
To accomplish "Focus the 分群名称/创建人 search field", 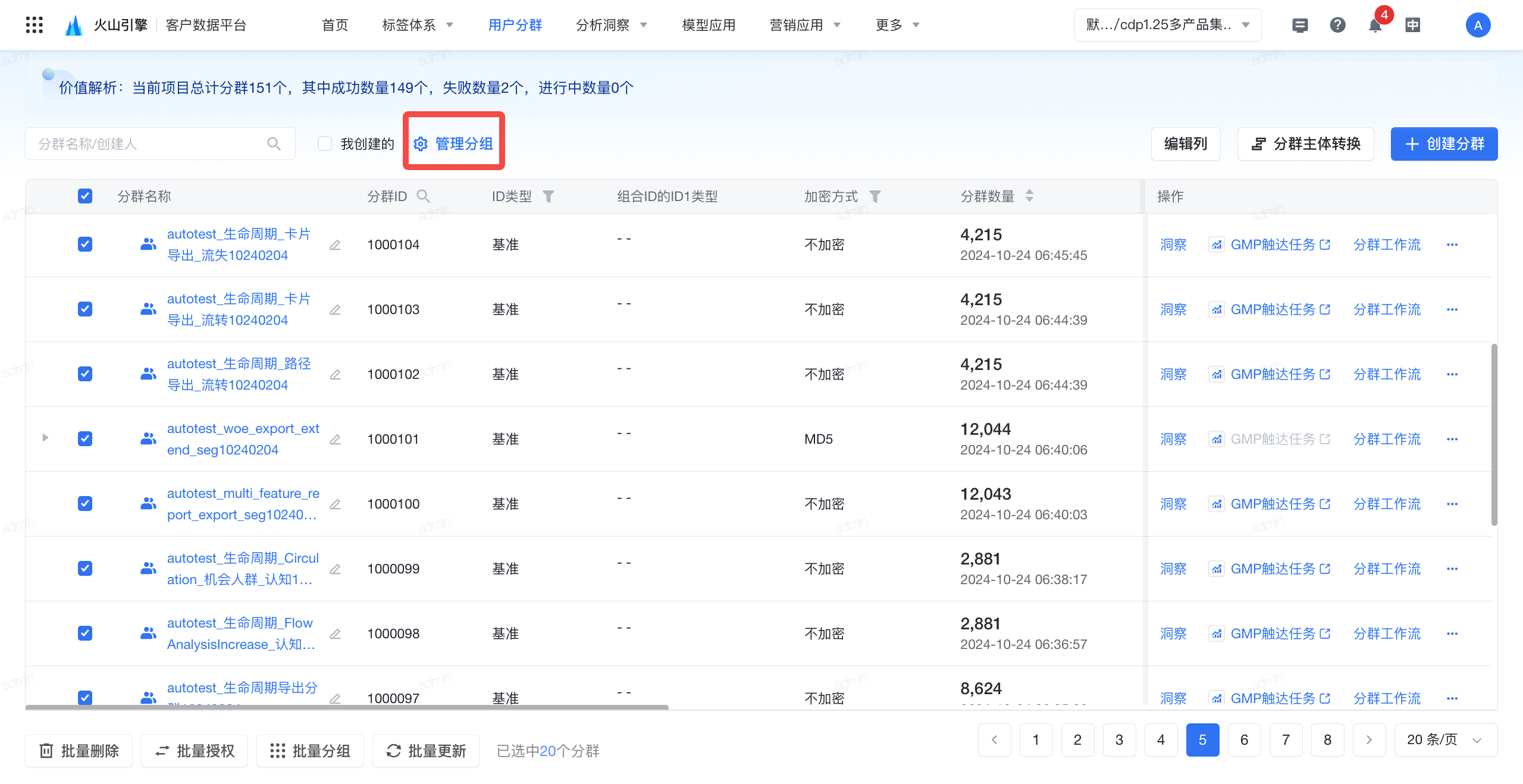I will [160, 143].
